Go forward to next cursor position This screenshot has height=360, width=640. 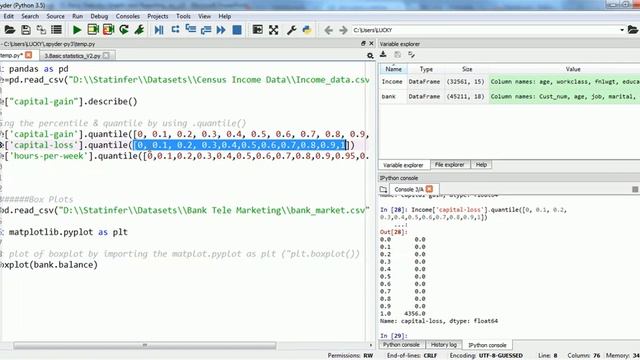343,30
